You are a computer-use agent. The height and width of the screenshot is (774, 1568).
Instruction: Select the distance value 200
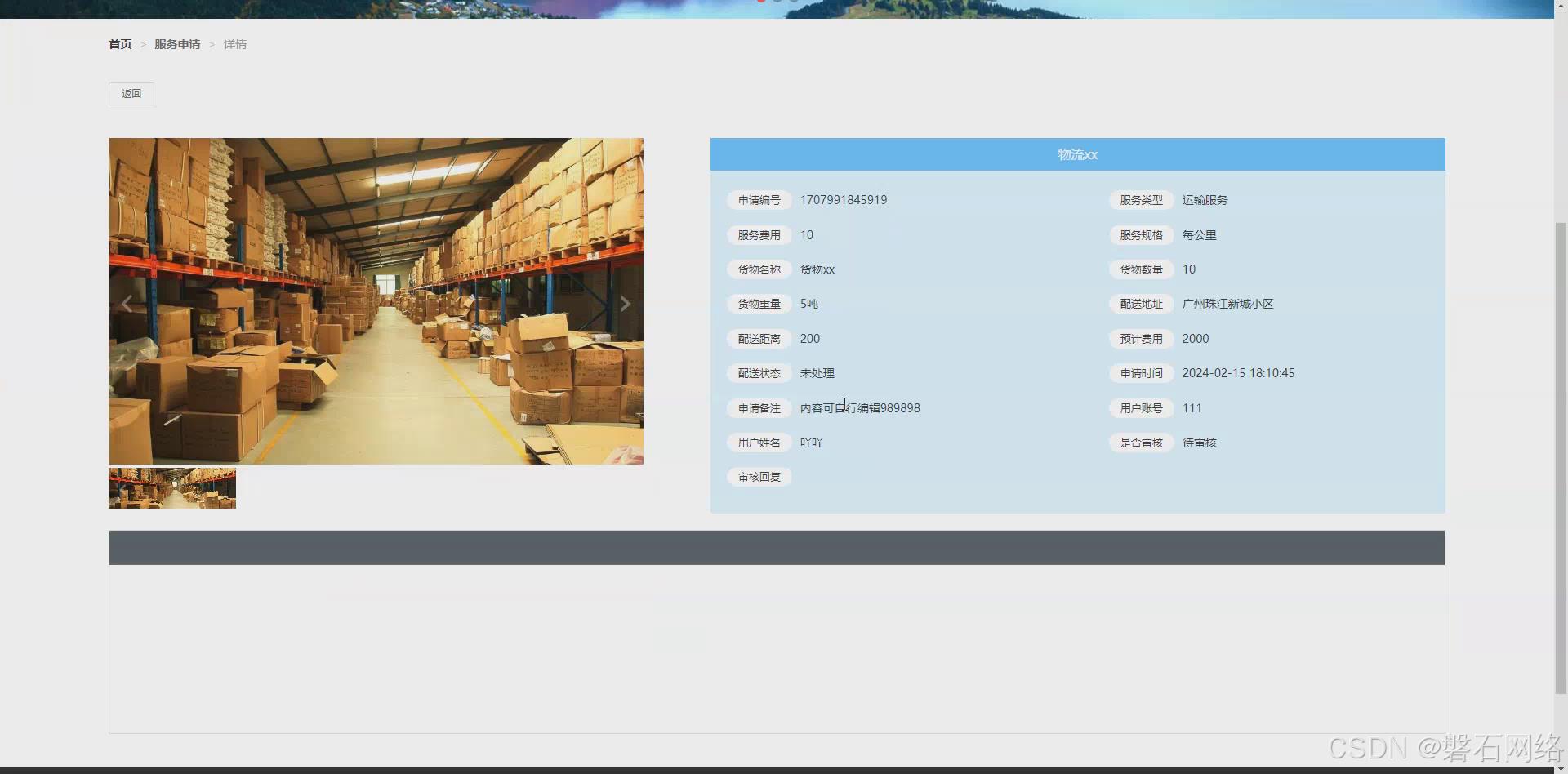coord(810,339)
